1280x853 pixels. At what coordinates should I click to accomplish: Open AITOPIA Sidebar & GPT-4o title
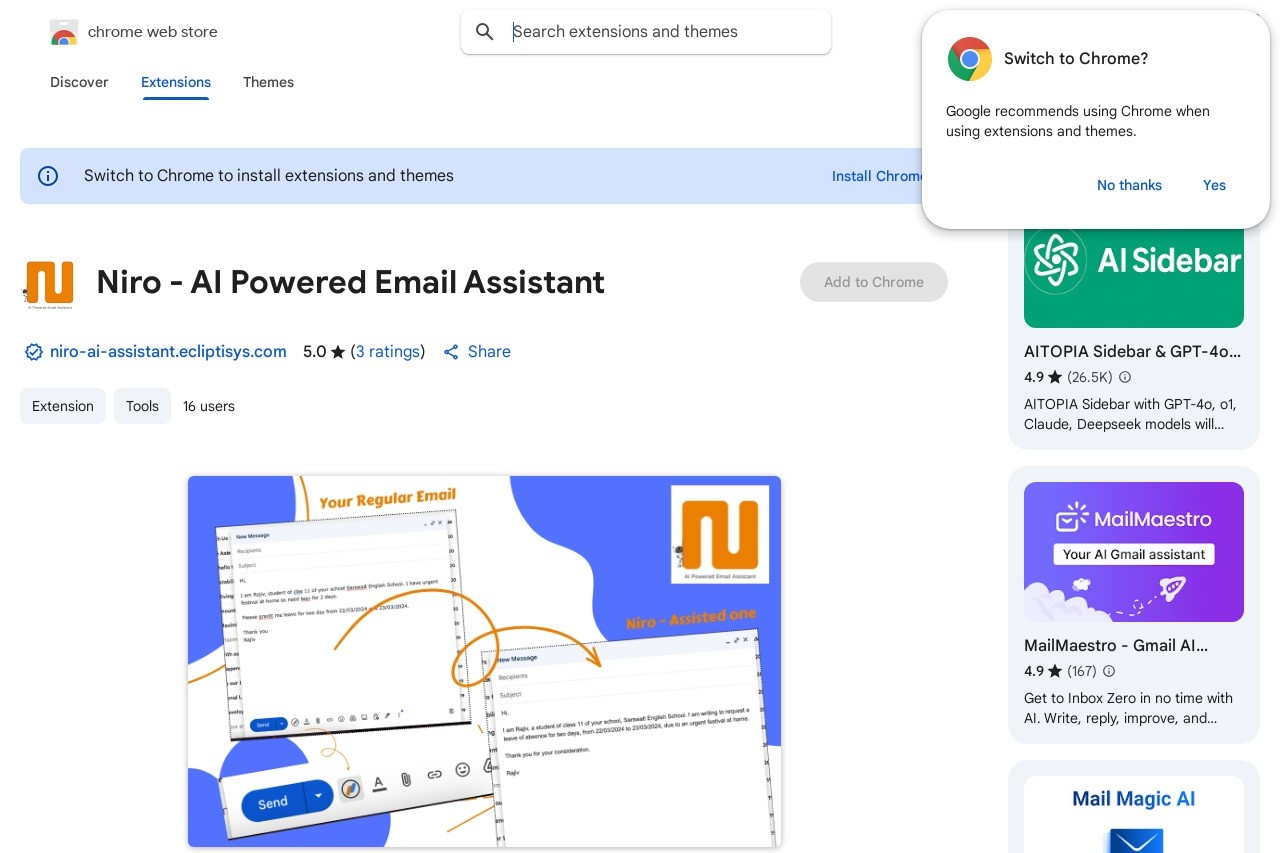click(x=1132, y=352)
